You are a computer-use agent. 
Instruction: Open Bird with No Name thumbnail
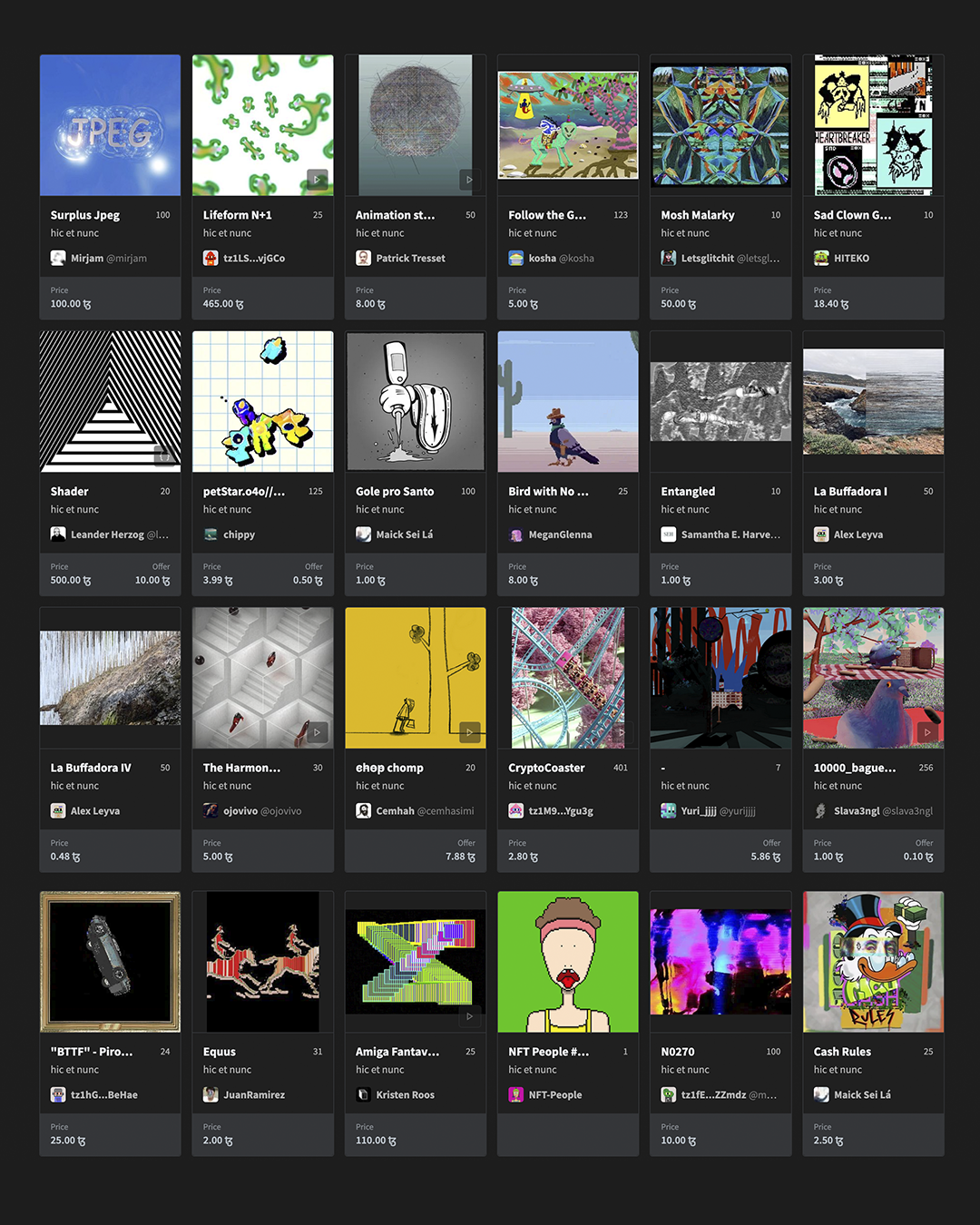coord(568,401)
